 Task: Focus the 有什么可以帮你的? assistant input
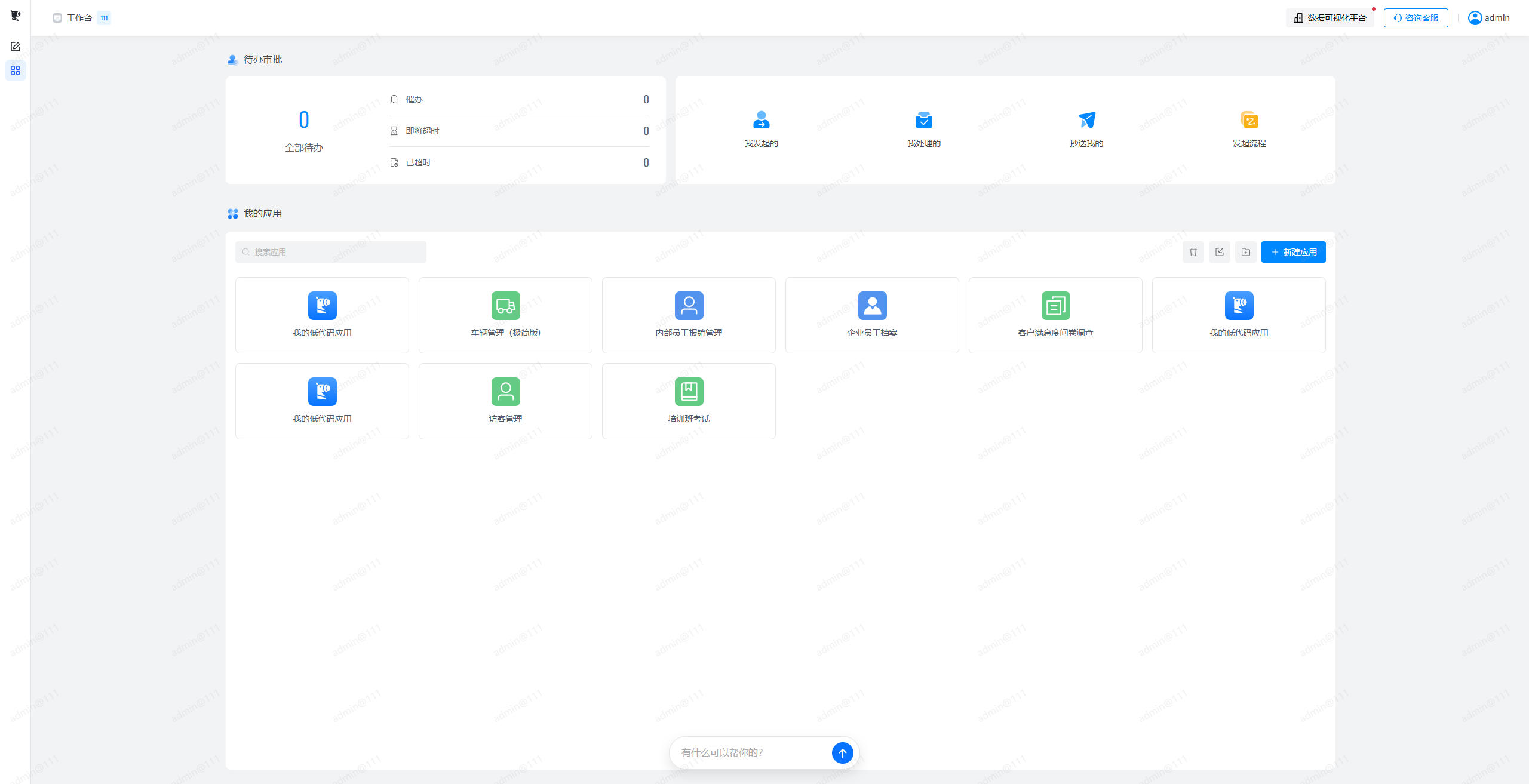(753, 753)
